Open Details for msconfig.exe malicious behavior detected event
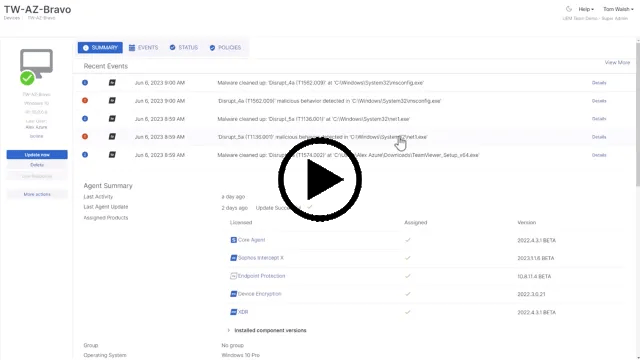640x360 pixels. (x=599, y=101)
